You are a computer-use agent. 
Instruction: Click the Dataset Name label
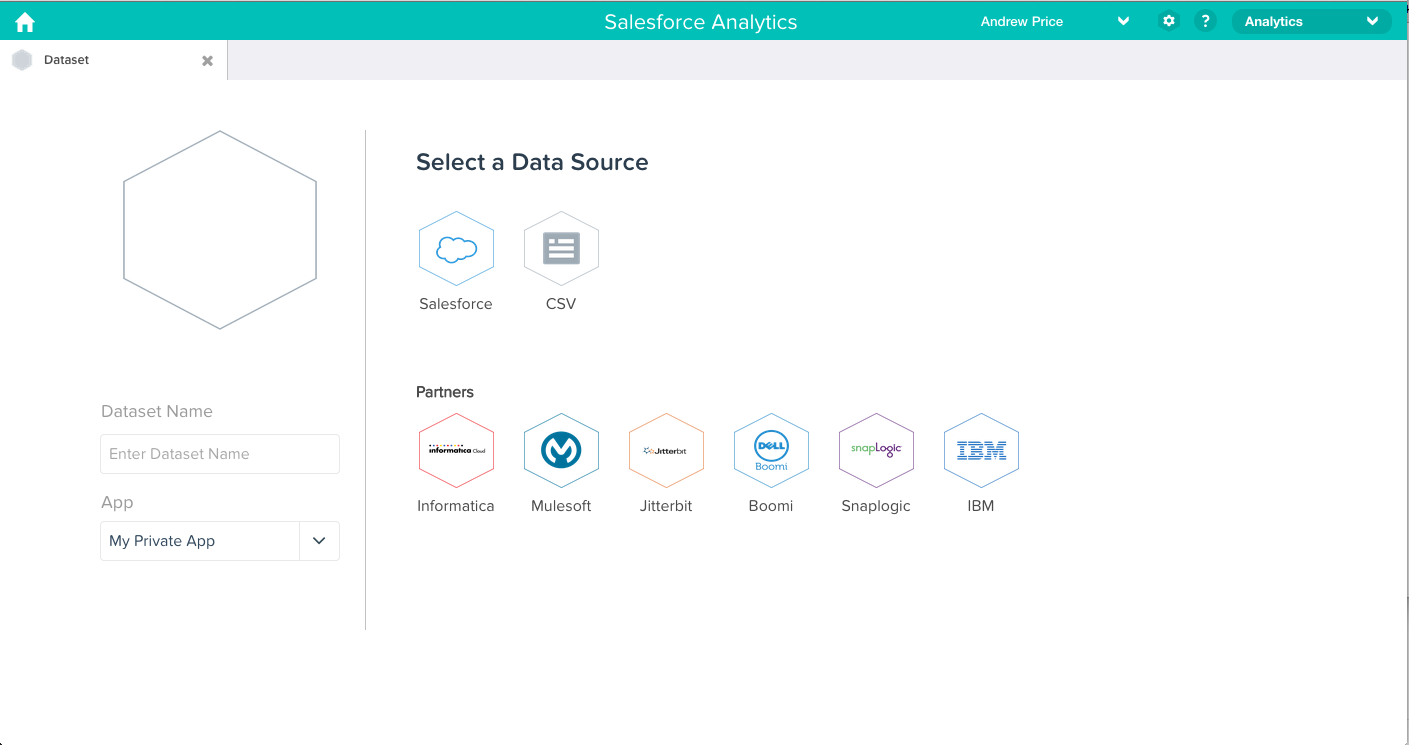point(157,411)
